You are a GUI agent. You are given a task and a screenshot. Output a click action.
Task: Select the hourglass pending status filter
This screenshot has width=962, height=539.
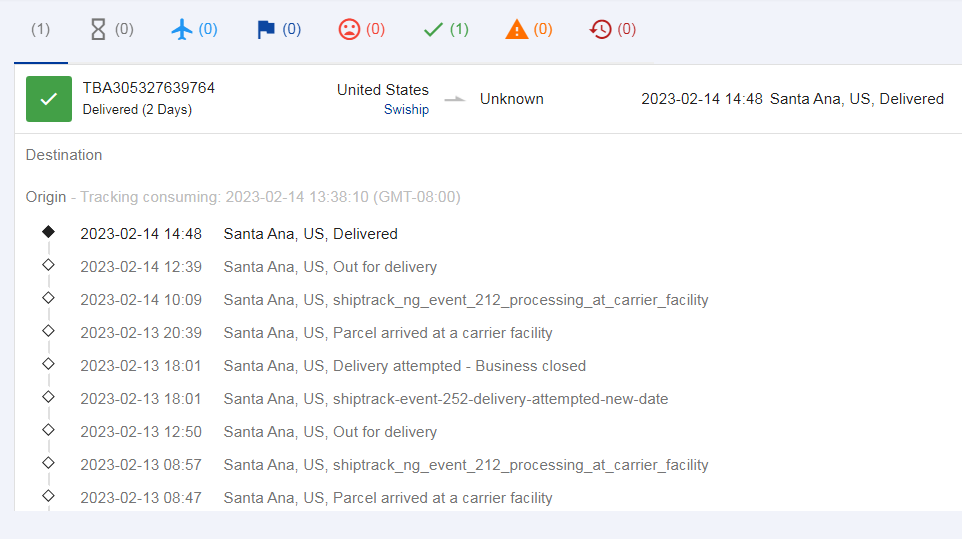[x=112, y=29]
